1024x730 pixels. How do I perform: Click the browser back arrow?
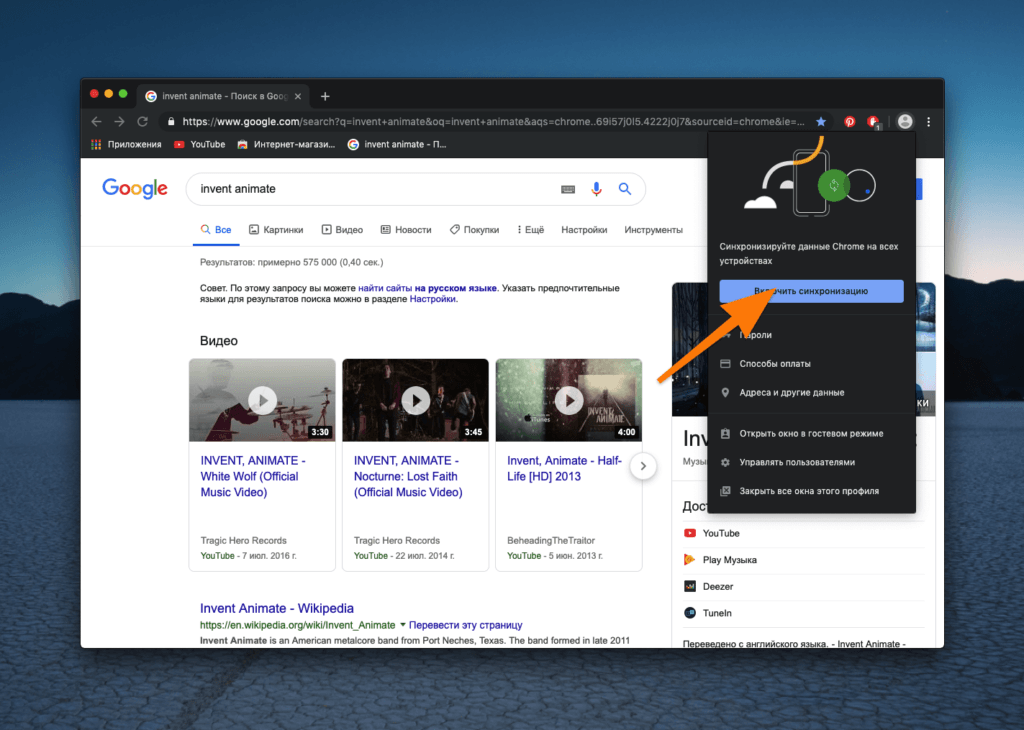97,121
